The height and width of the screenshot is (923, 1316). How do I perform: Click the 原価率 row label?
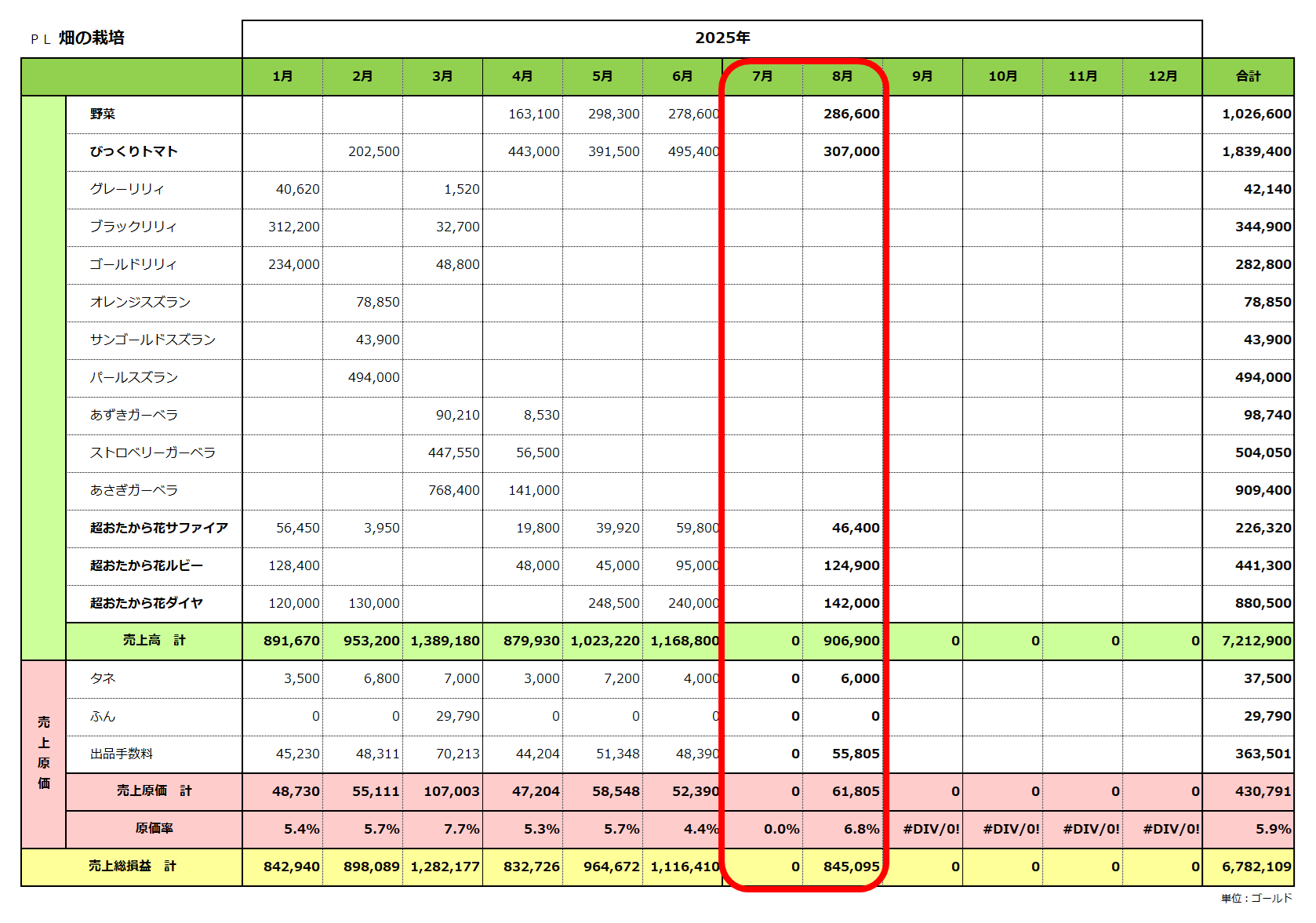click(x=154, y=829)
